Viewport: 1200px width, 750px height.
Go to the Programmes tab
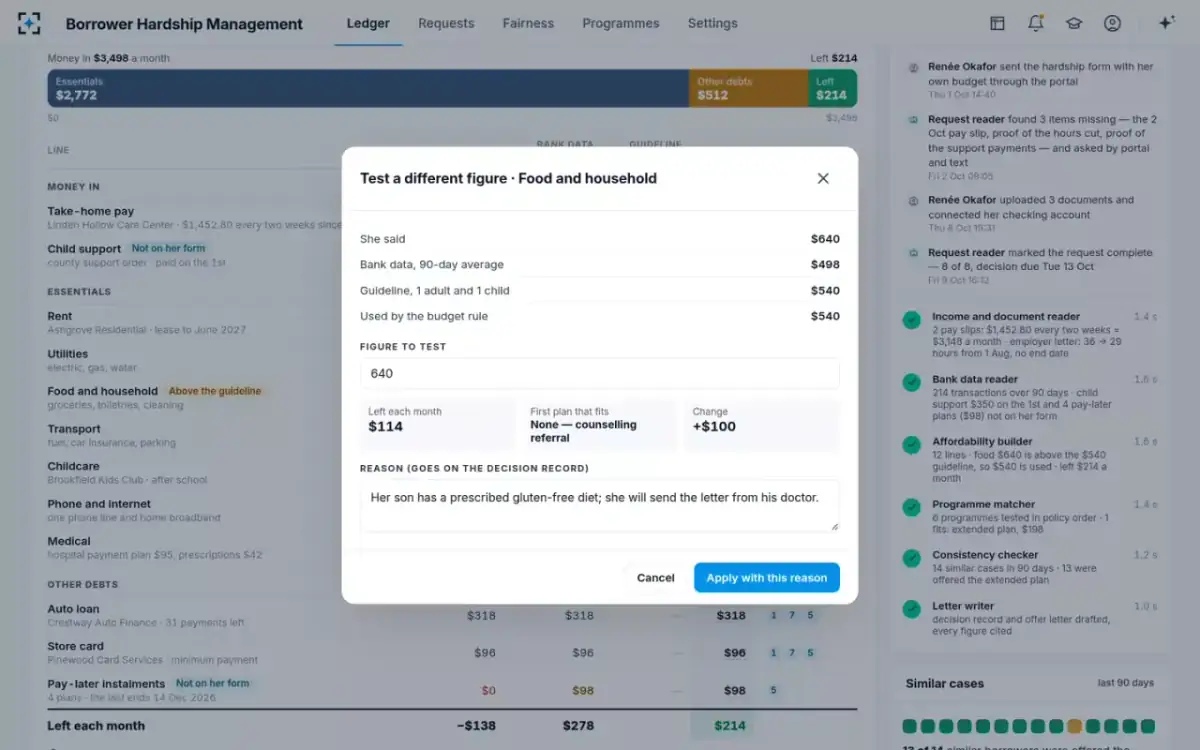pos(621,23)
